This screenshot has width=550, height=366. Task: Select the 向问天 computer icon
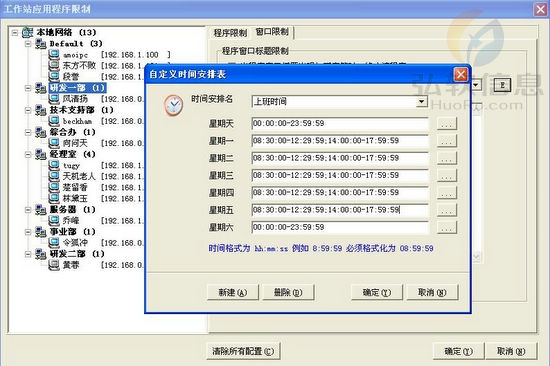pyautogui.click(x=54, y=143)
